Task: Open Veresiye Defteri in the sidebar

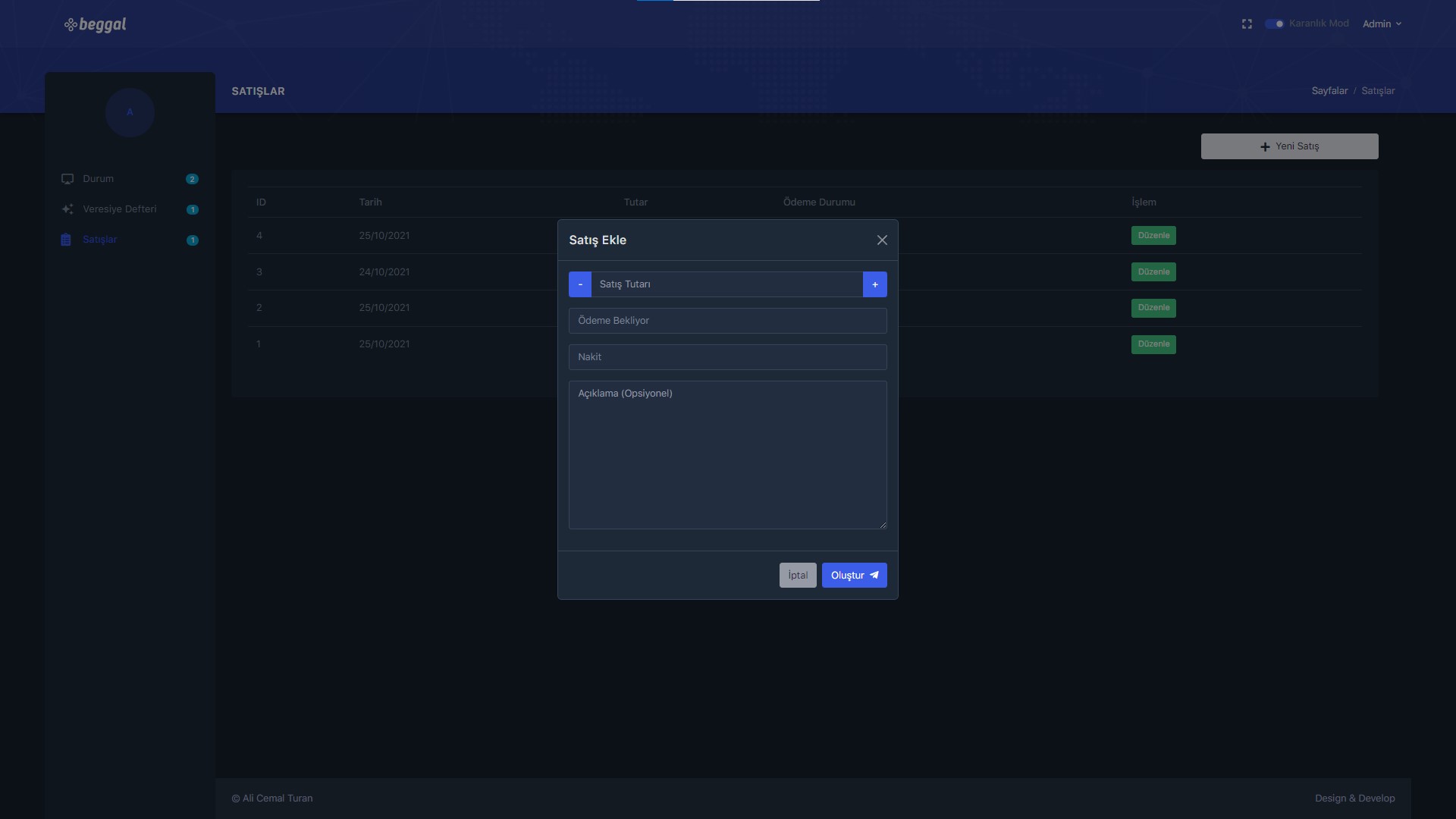Action: [129, 209]
